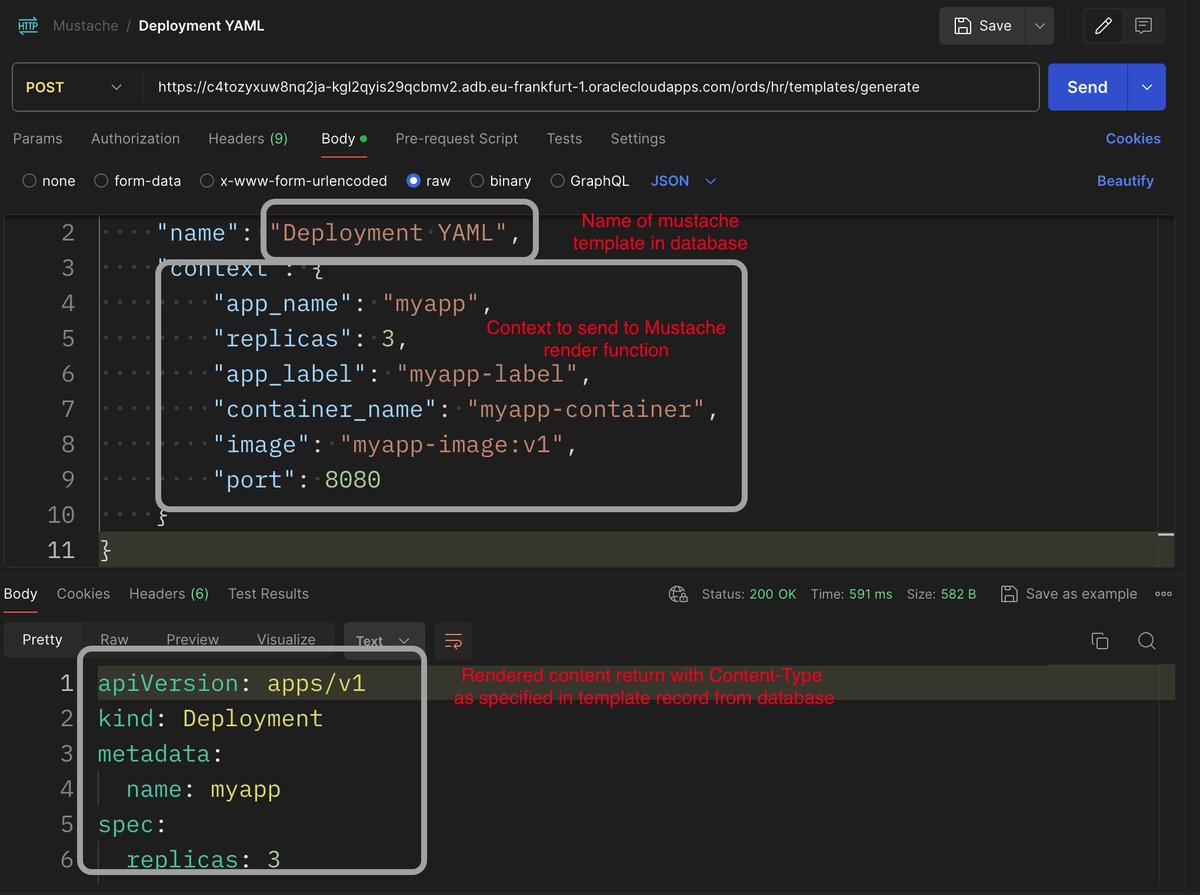Open the Test Results tab
The height and width of the screenshot is (895, 1200).
(268, 593)
